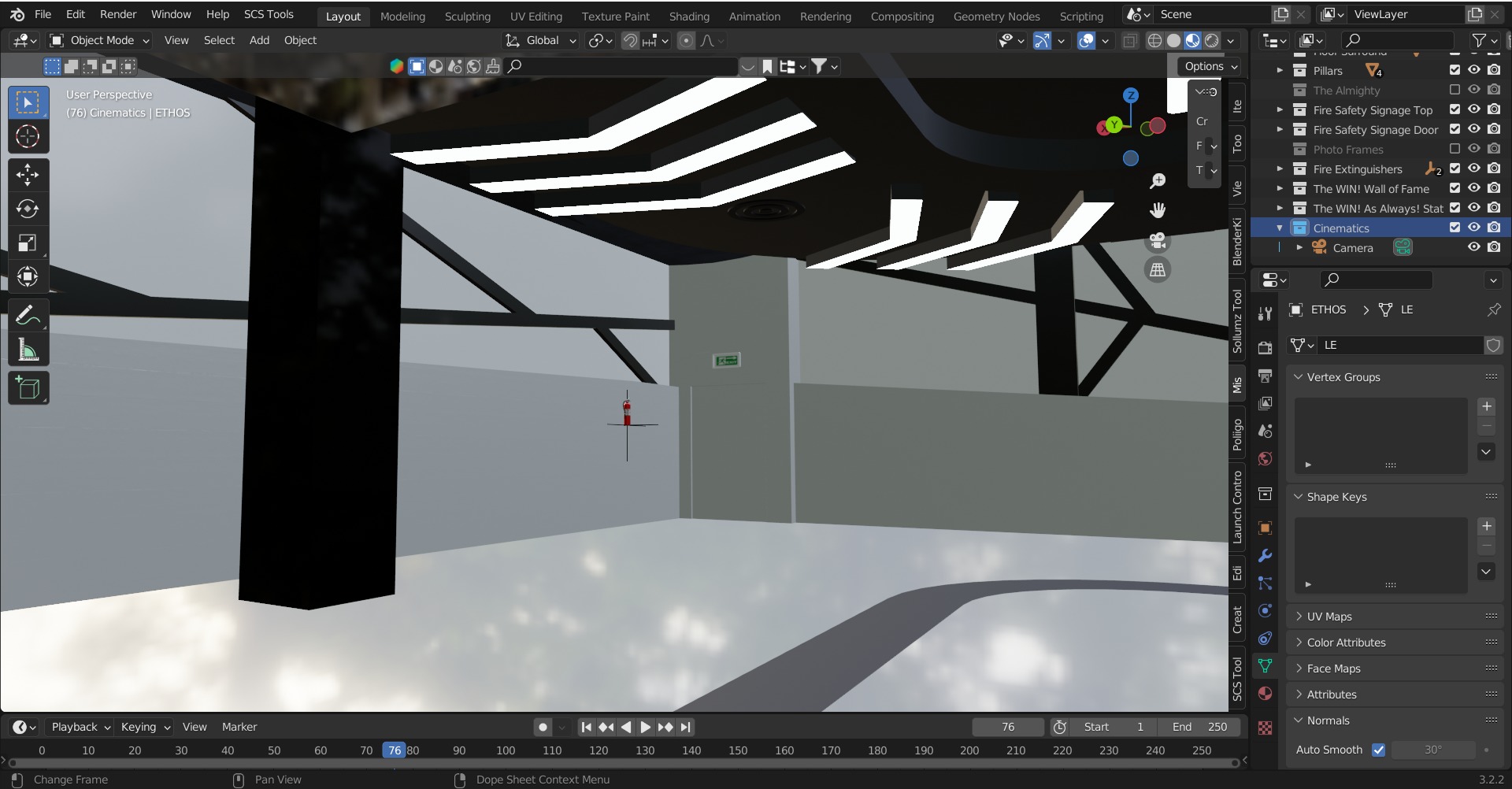Switch to the Geometry Nodes workspace tab
Screen dimensions: 1512x789
996,16
